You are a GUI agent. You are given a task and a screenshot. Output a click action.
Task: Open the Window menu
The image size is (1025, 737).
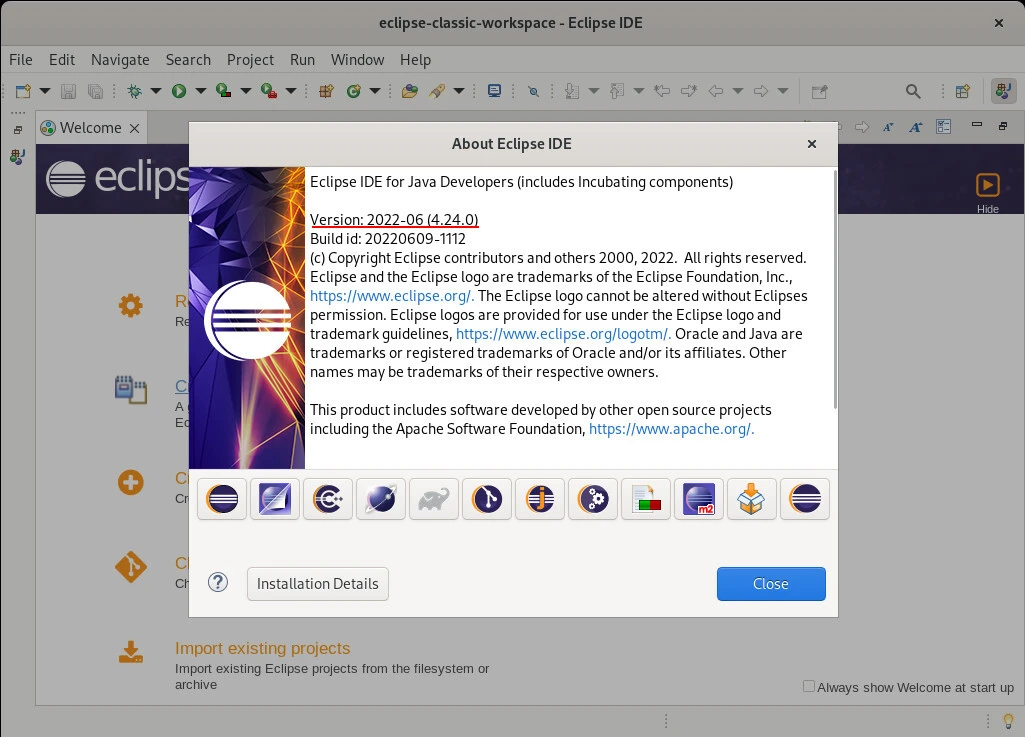pyautogui.click(x=357, y=59)
